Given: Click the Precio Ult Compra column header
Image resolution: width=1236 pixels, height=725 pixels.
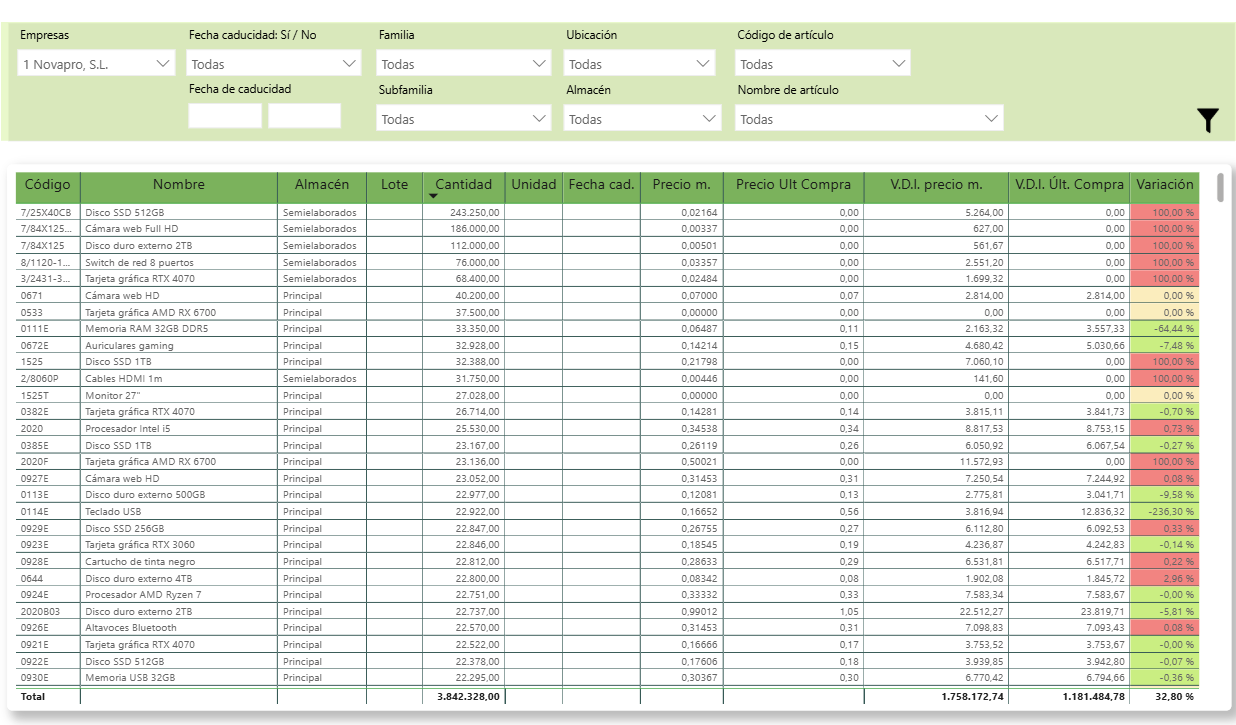Looking at the screenshot, I should (793, 185).
